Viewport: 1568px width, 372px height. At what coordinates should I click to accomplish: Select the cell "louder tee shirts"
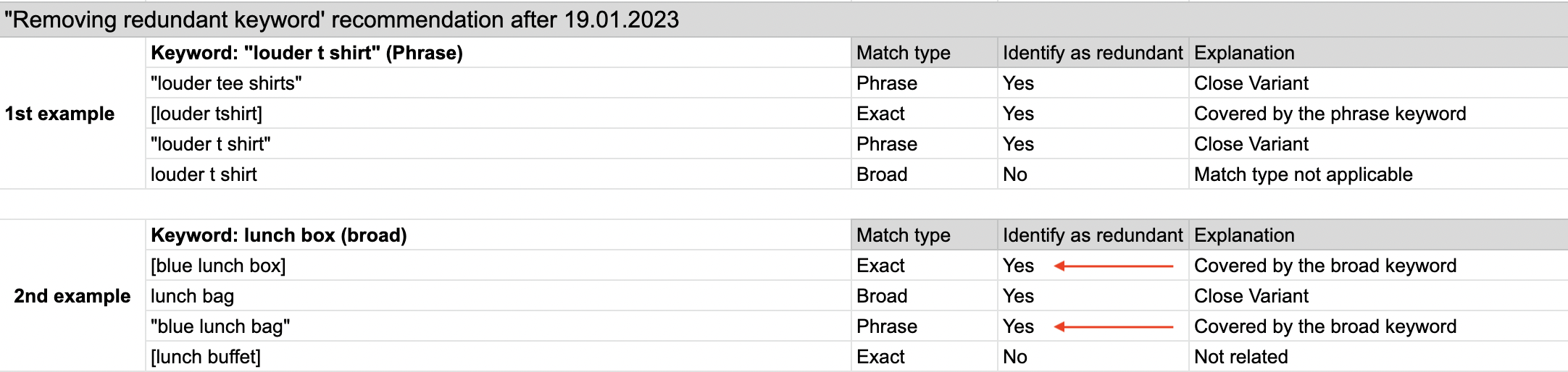(x=499, y=83)
